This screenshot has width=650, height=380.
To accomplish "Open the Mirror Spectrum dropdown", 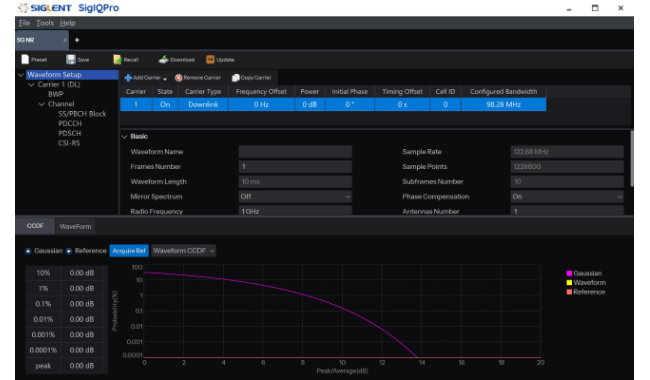I will (295, 196).
